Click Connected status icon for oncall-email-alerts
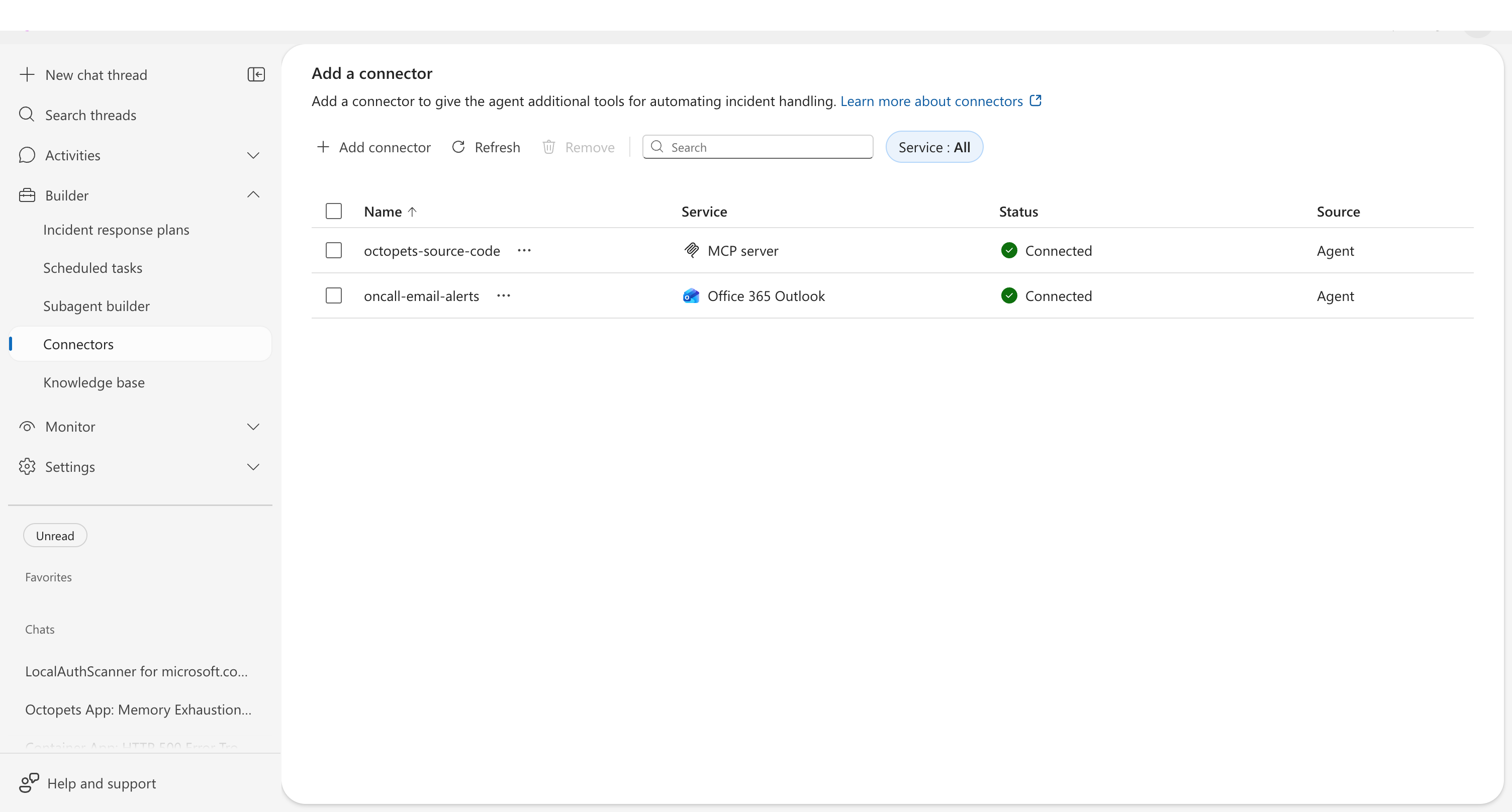1512x812 pixels. (x=1009, y=295)
